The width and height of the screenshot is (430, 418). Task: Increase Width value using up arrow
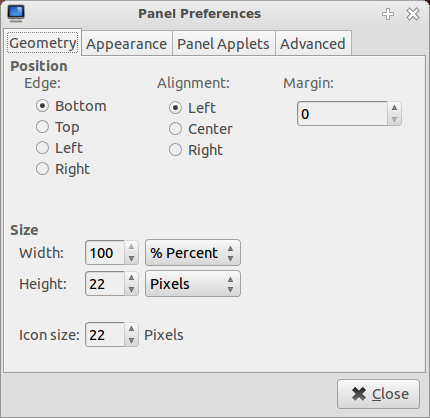tap(131, 247)
